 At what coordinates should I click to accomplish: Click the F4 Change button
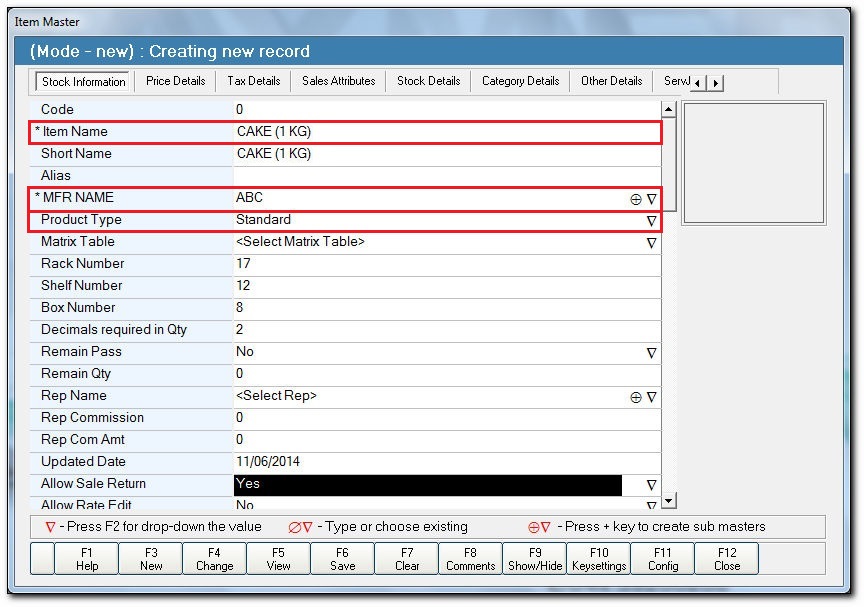[x=214, y=559]
